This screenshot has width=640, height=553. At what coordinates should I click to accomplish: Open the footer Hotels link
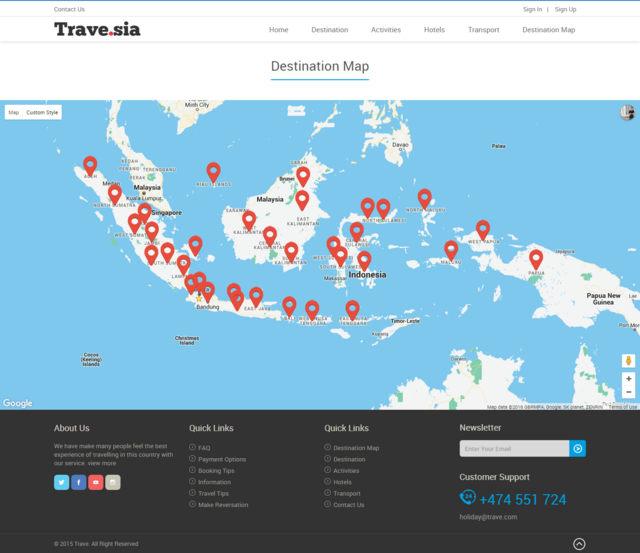342,482
